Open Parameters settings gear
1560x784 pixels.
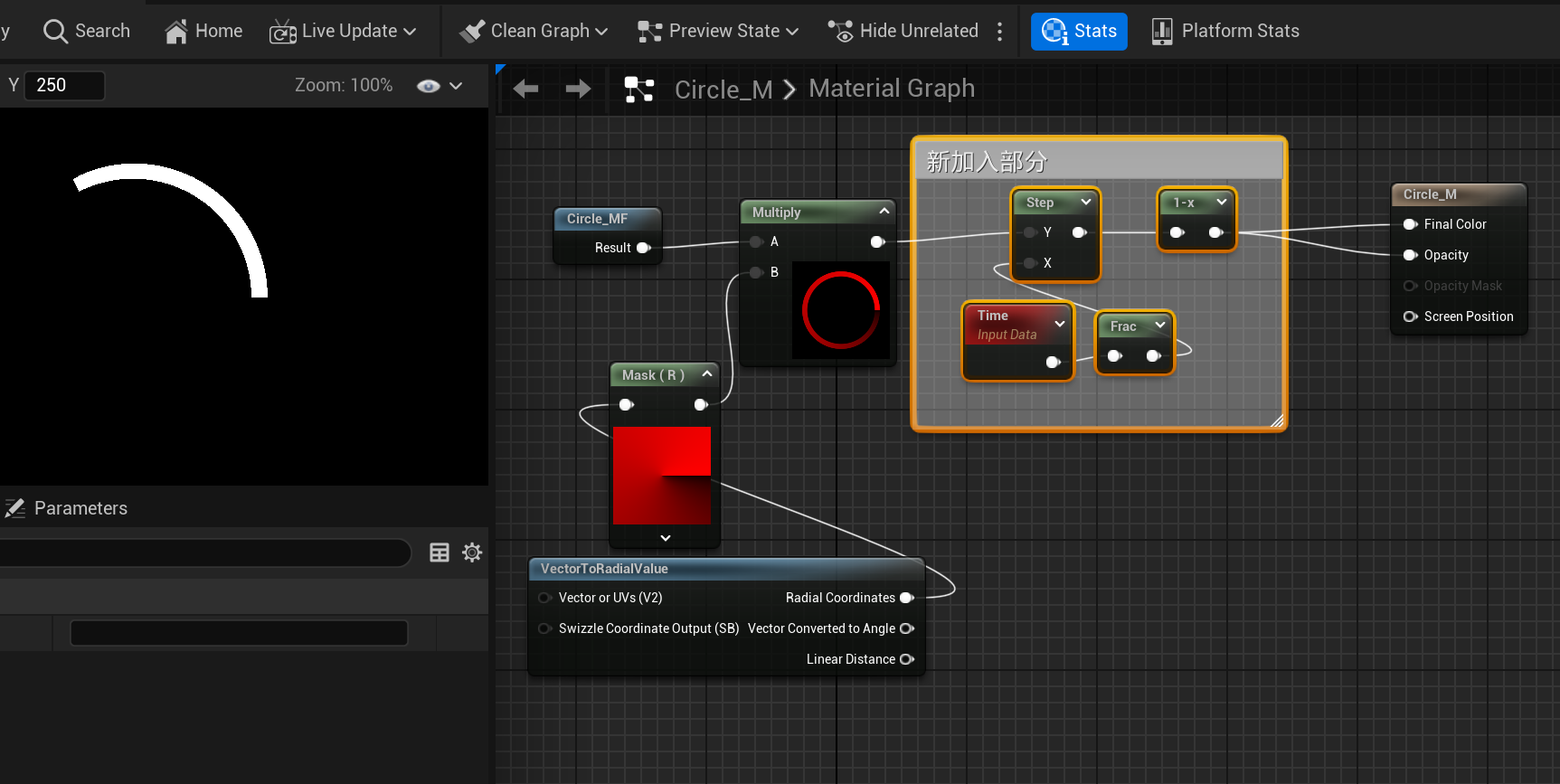point(472,553)
